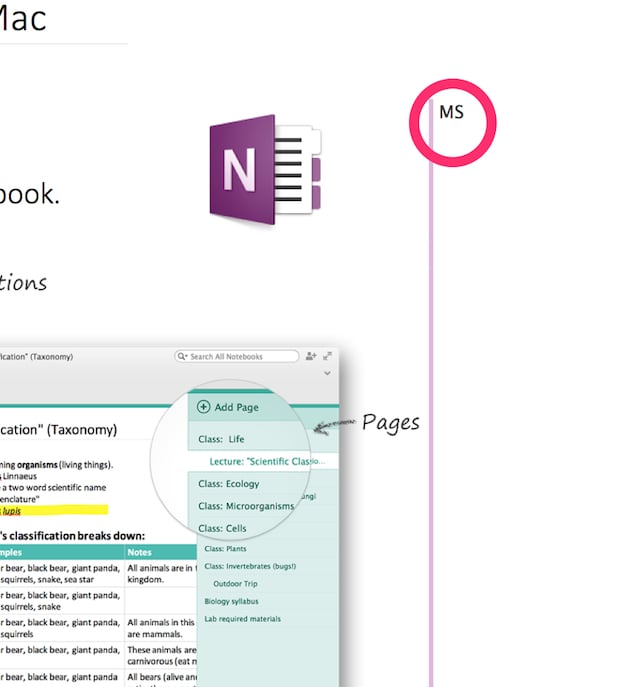
Task: Open the Biology syllabus page
Action: [x=231, y=601]
